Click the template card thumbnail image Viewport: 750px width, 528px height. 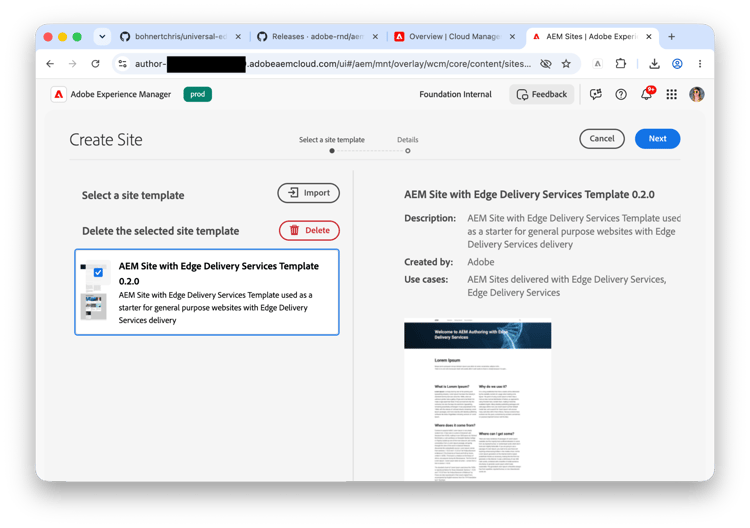pyautogui.click(x=93, y=291)
